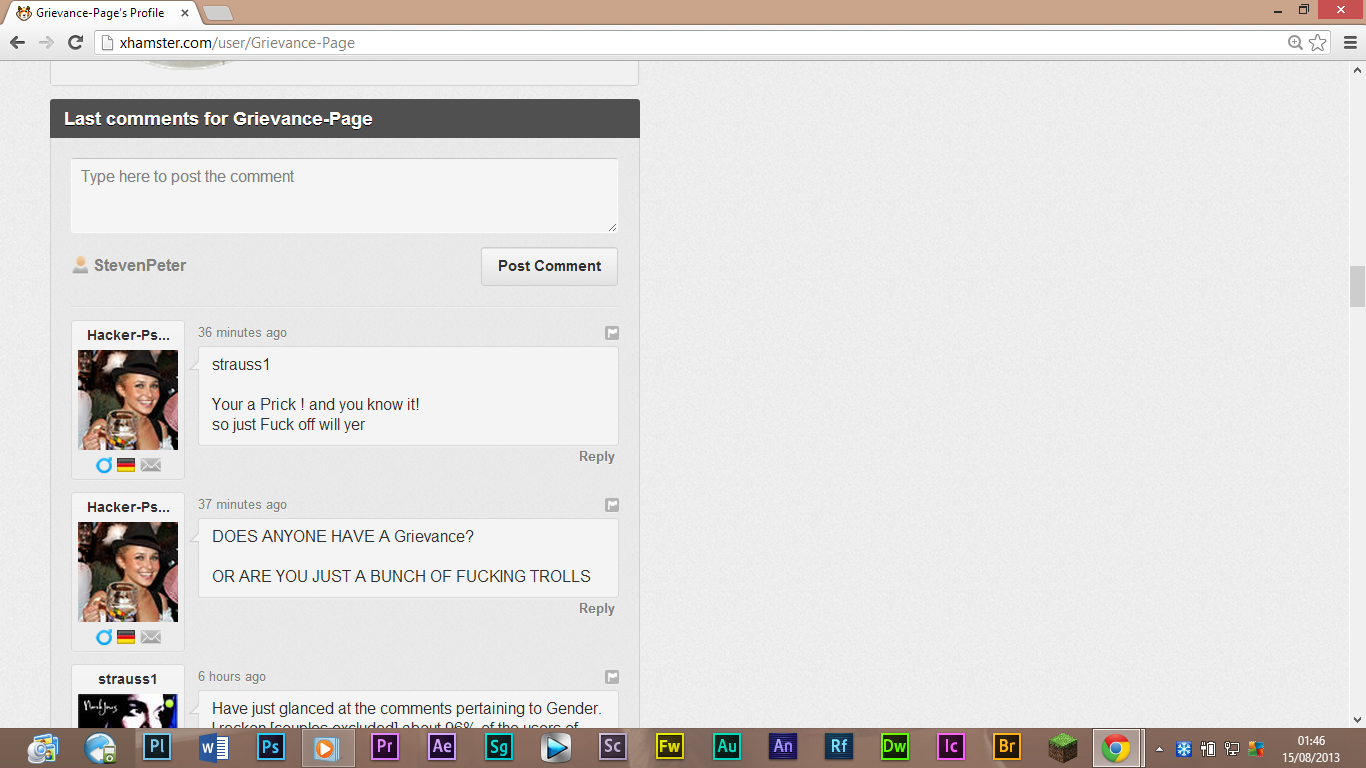This screenshot has height=768, width=1366.
Task: Flag the 36 minutes ago comment
Action: [x=612, y=333]
